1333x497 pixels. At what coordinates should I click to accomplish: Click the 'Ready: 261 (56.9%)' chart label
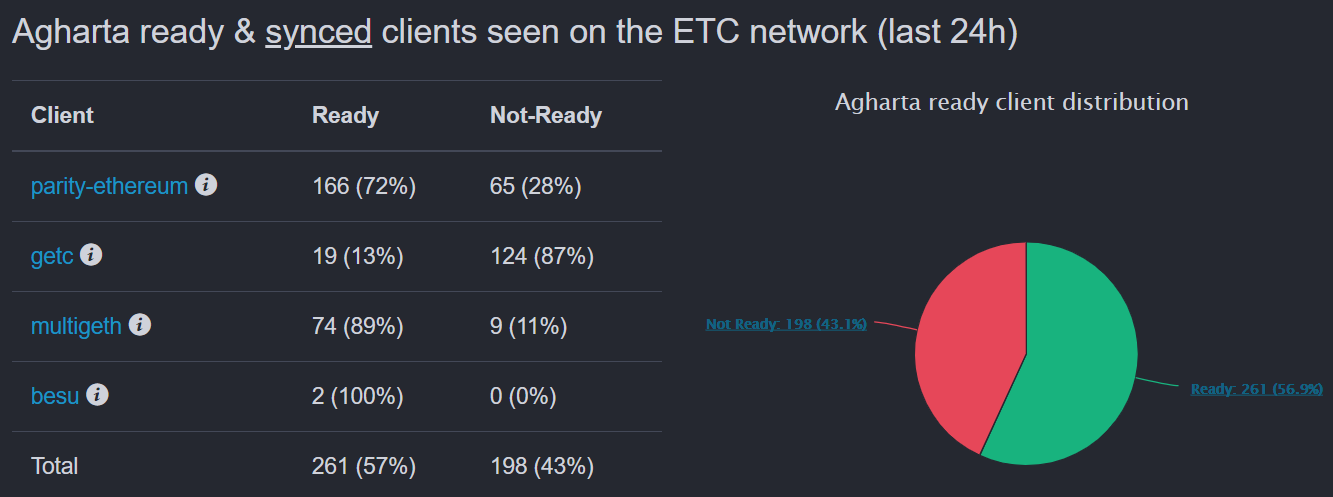coord(1256,388)
